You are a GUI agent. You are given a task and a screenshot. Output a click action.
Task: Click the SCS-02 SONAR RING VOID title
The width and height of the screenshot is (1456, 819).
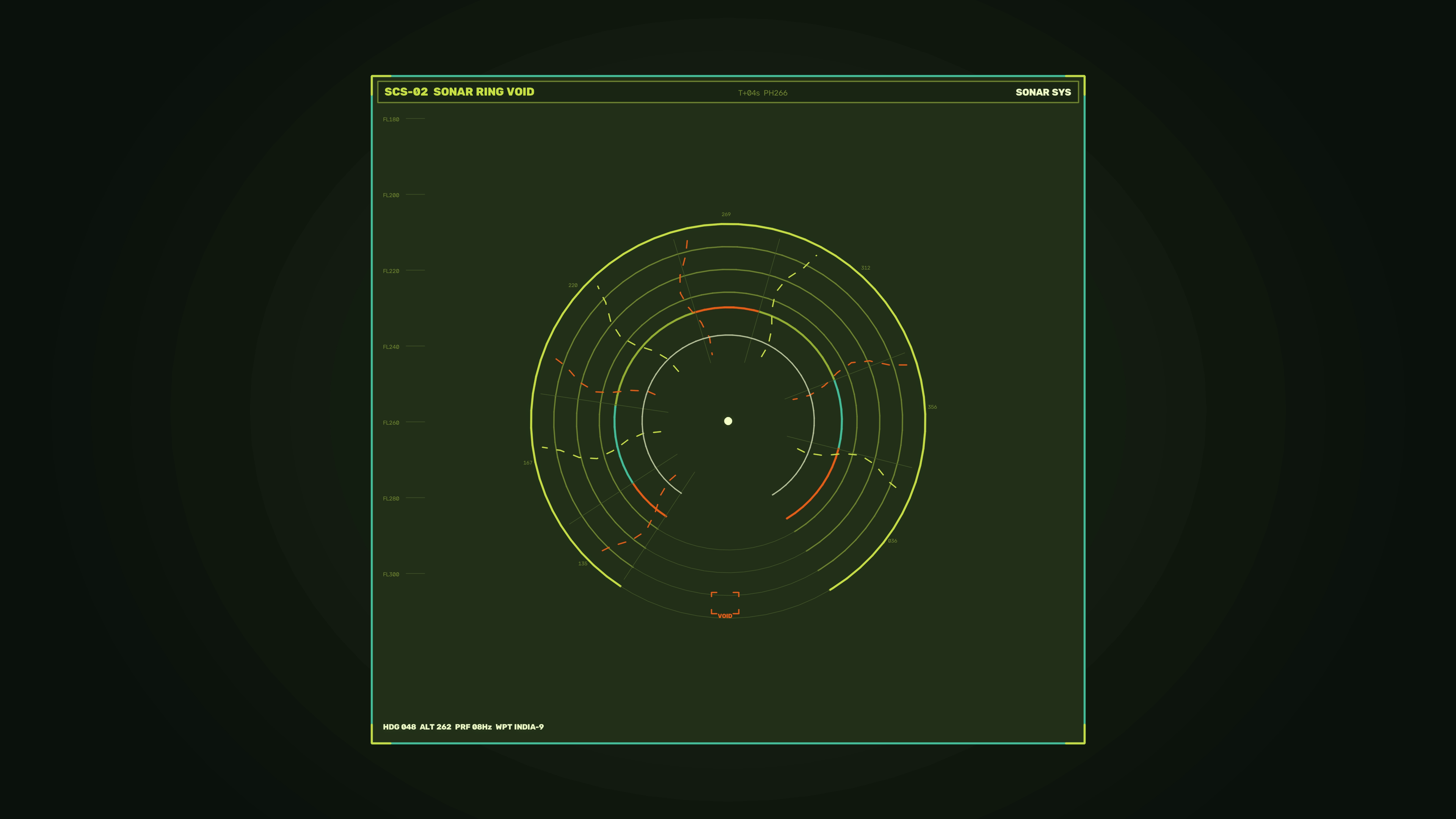coord(459,91)
